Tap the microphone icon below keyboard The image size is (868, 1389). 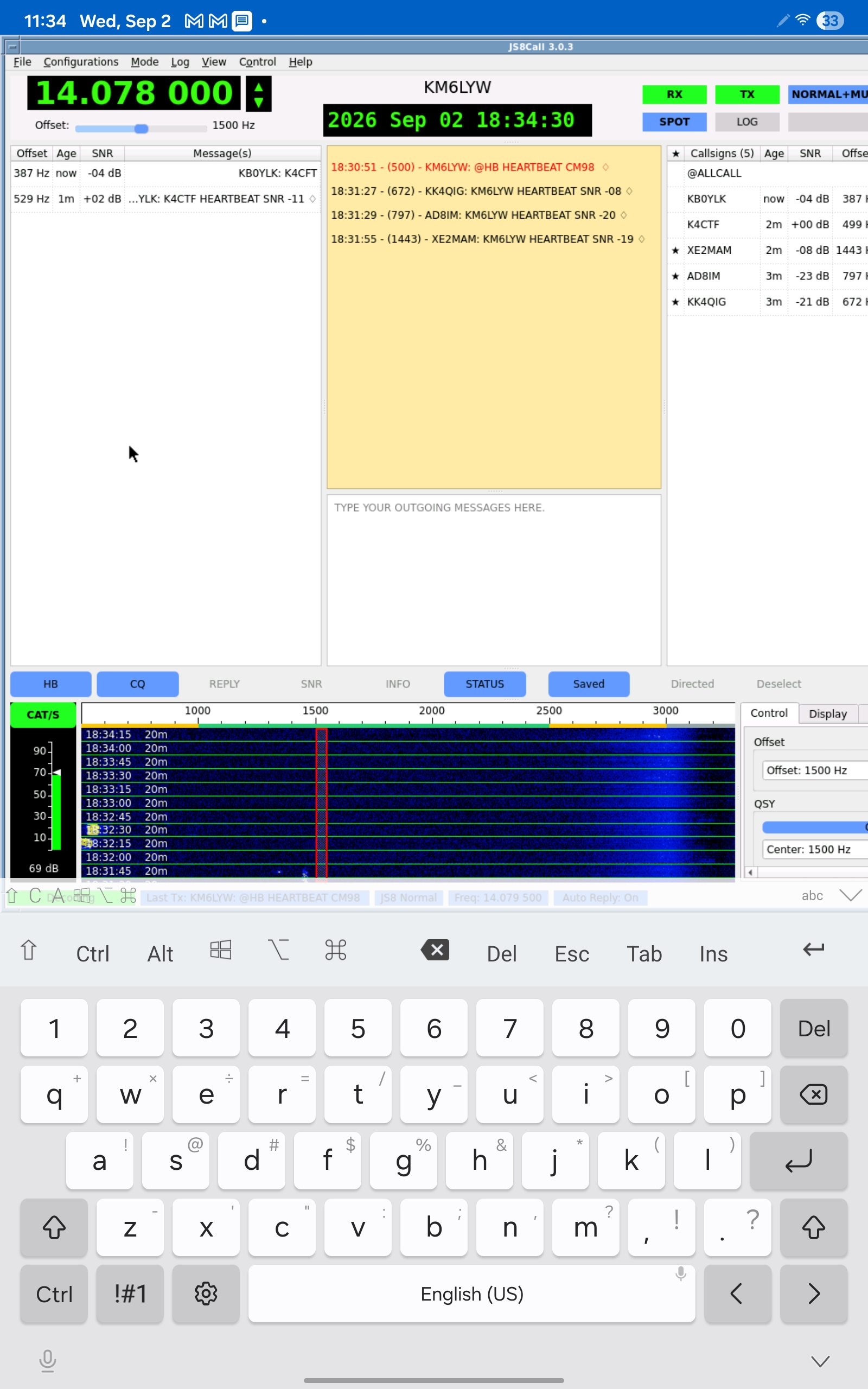point(48,1361)
